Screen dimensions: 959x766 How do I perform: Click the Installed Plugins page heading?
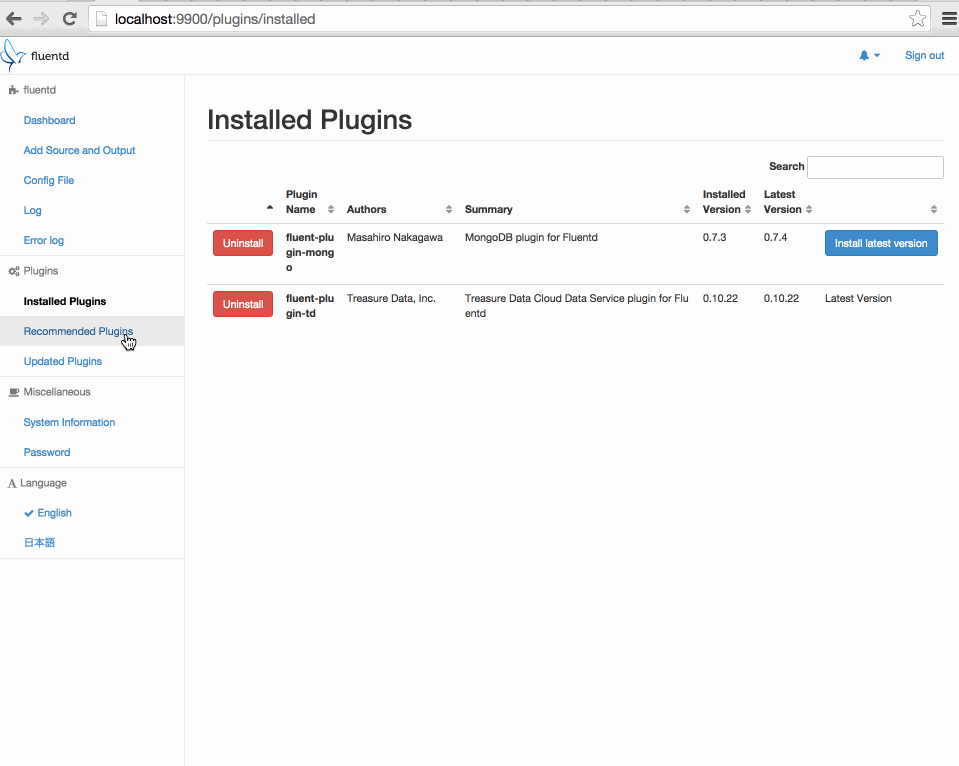309,120
